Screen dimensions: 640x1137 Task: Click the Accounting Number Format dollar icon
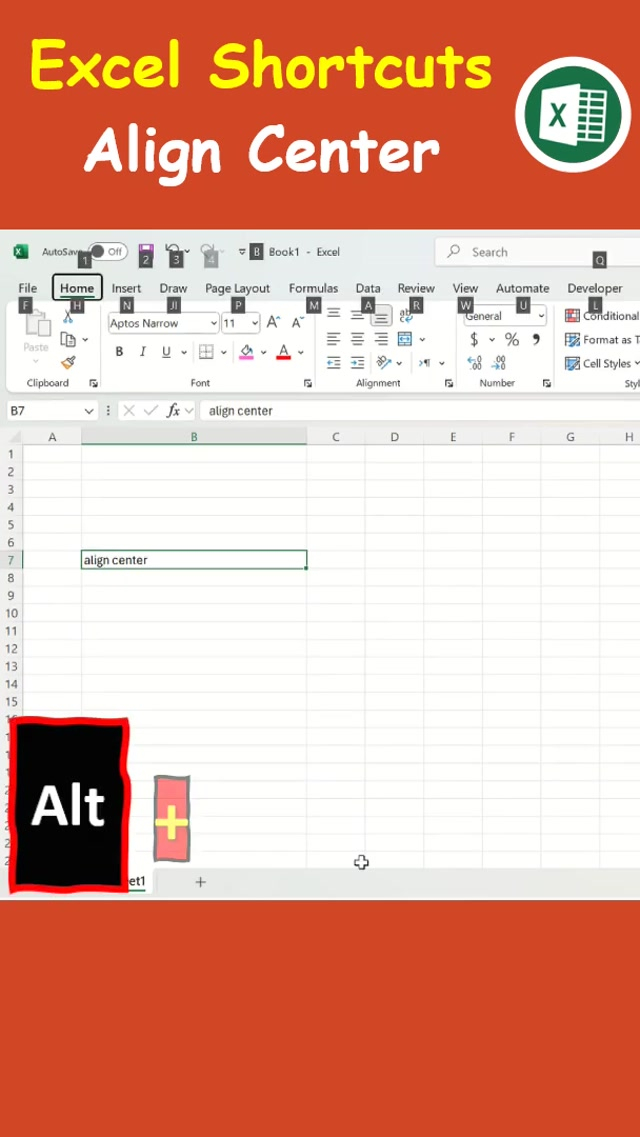474,340
